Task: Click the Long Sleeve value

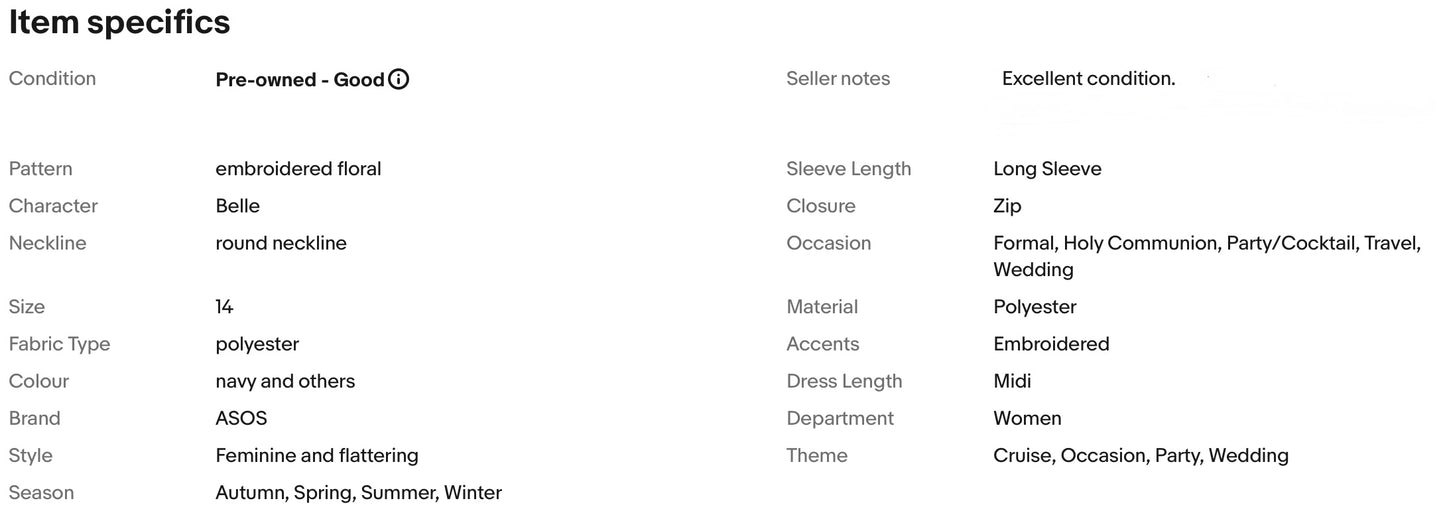Action: [1047, 169]
